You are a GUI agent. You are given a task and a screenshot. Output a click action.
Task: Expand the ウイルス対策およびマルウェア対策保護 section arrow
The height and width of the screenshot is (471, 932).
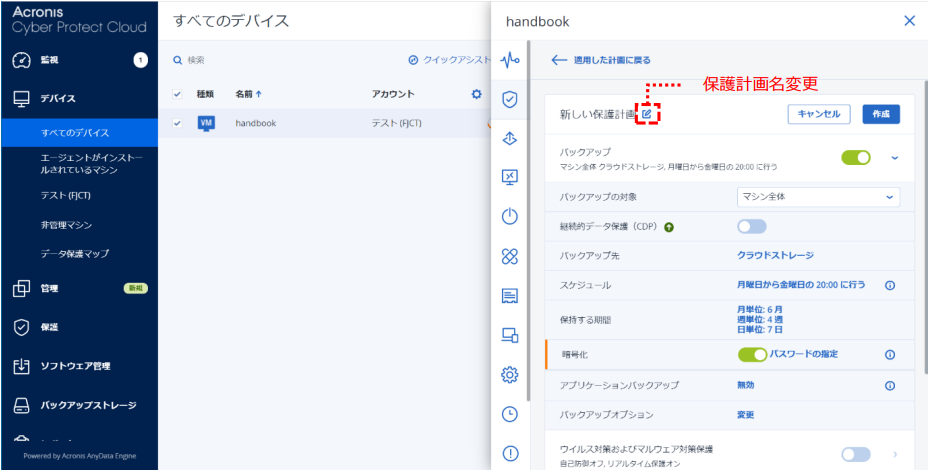click(x=895, y=455)
